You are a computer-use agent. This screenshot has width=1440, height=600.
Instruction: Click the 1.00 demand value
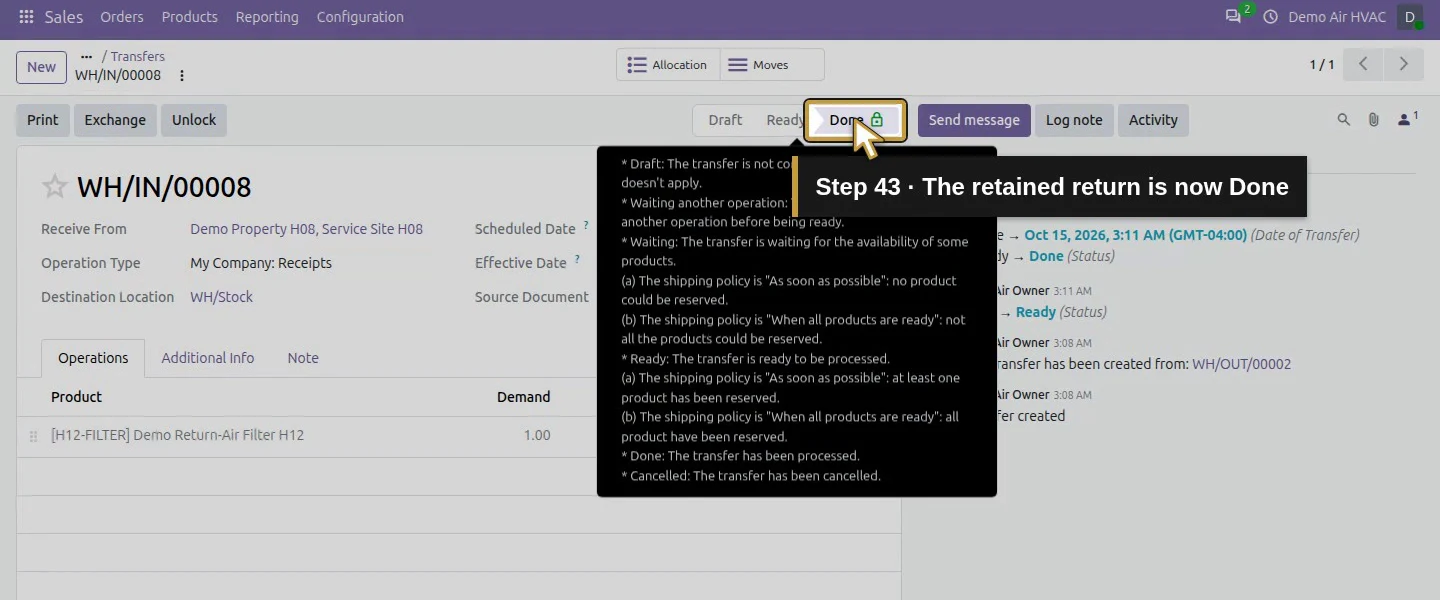(537, 436)
